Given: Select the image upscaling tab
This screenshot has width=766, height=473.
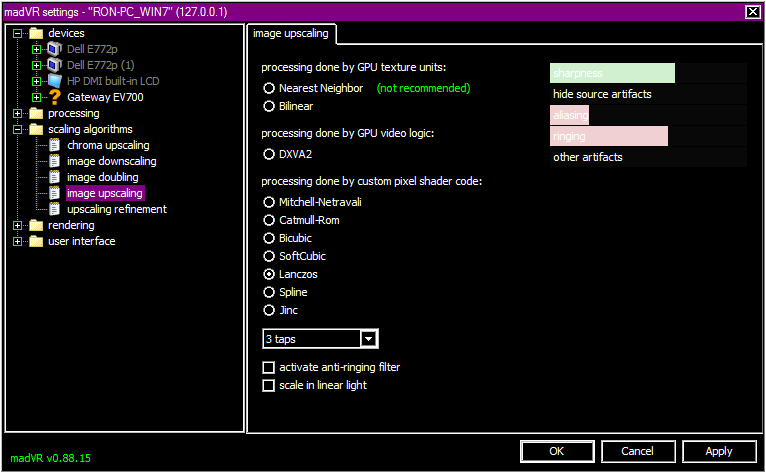Looking at the screenshot, I should point(292,33).
